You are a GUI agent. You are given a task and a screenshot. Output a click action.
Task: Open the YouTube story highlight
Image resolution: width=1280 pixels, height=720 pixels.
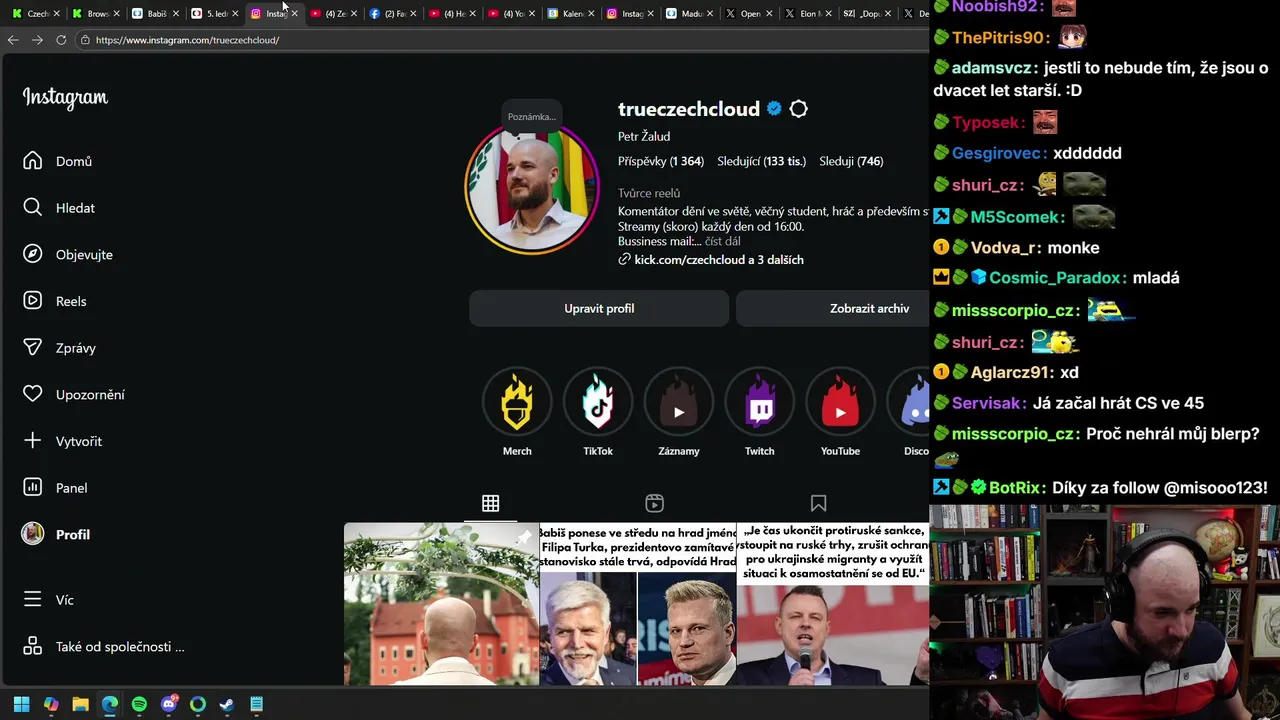[x=840, y=402]
